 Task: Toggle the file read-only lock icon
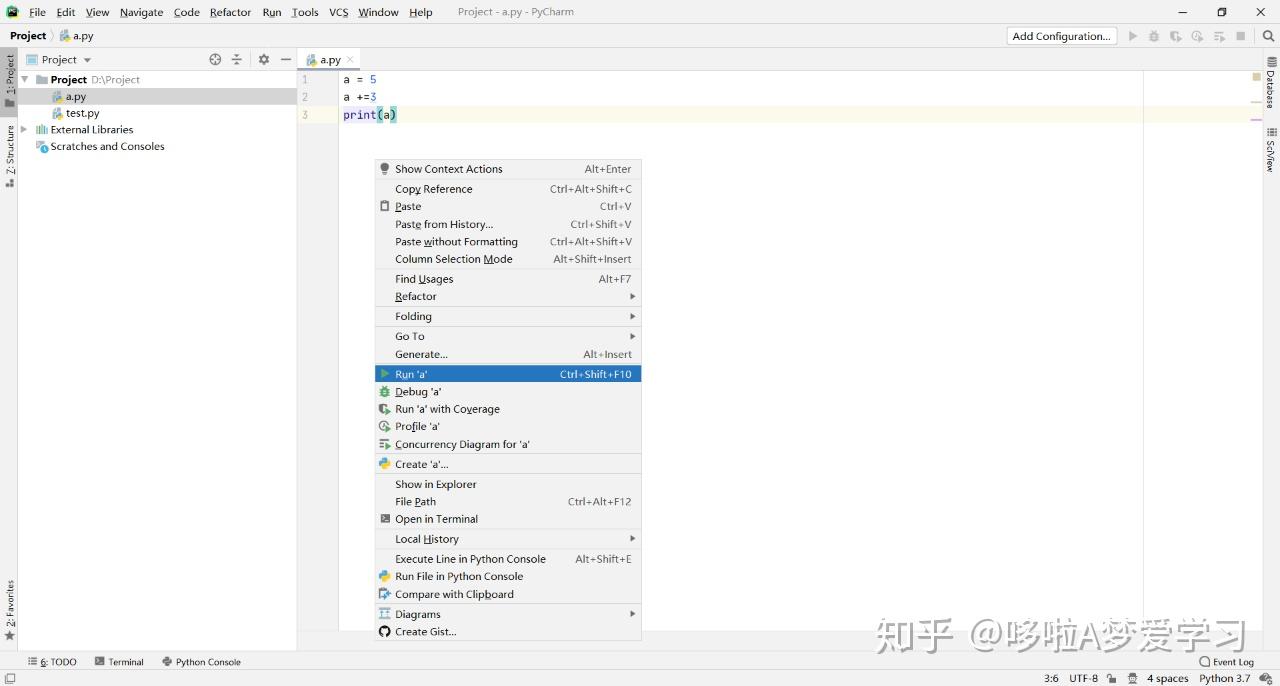point(1111,678)
